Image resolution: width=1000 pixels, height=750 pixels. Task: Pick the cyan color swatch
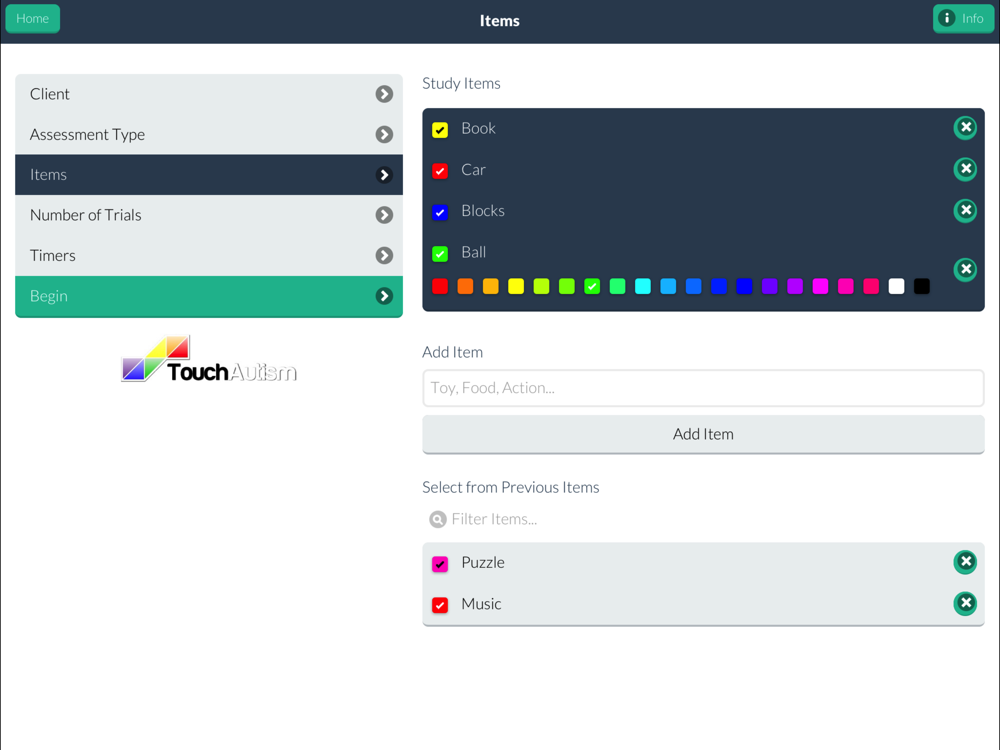click(x=643, y=286)
